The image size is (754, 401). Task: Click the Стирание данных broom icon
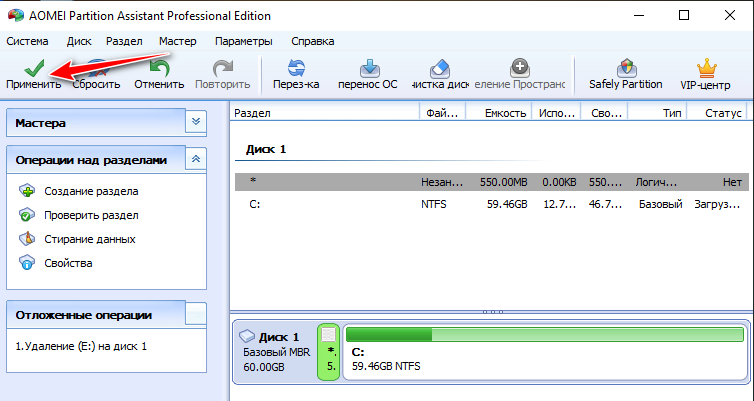(27, 239)
